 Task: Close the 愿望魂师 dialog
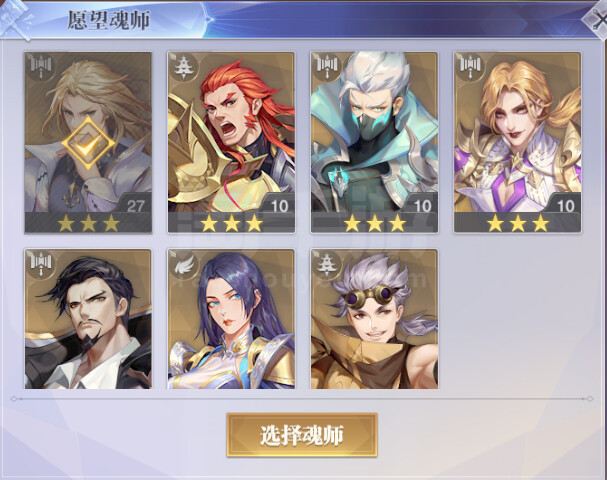[x=596, y=21]
